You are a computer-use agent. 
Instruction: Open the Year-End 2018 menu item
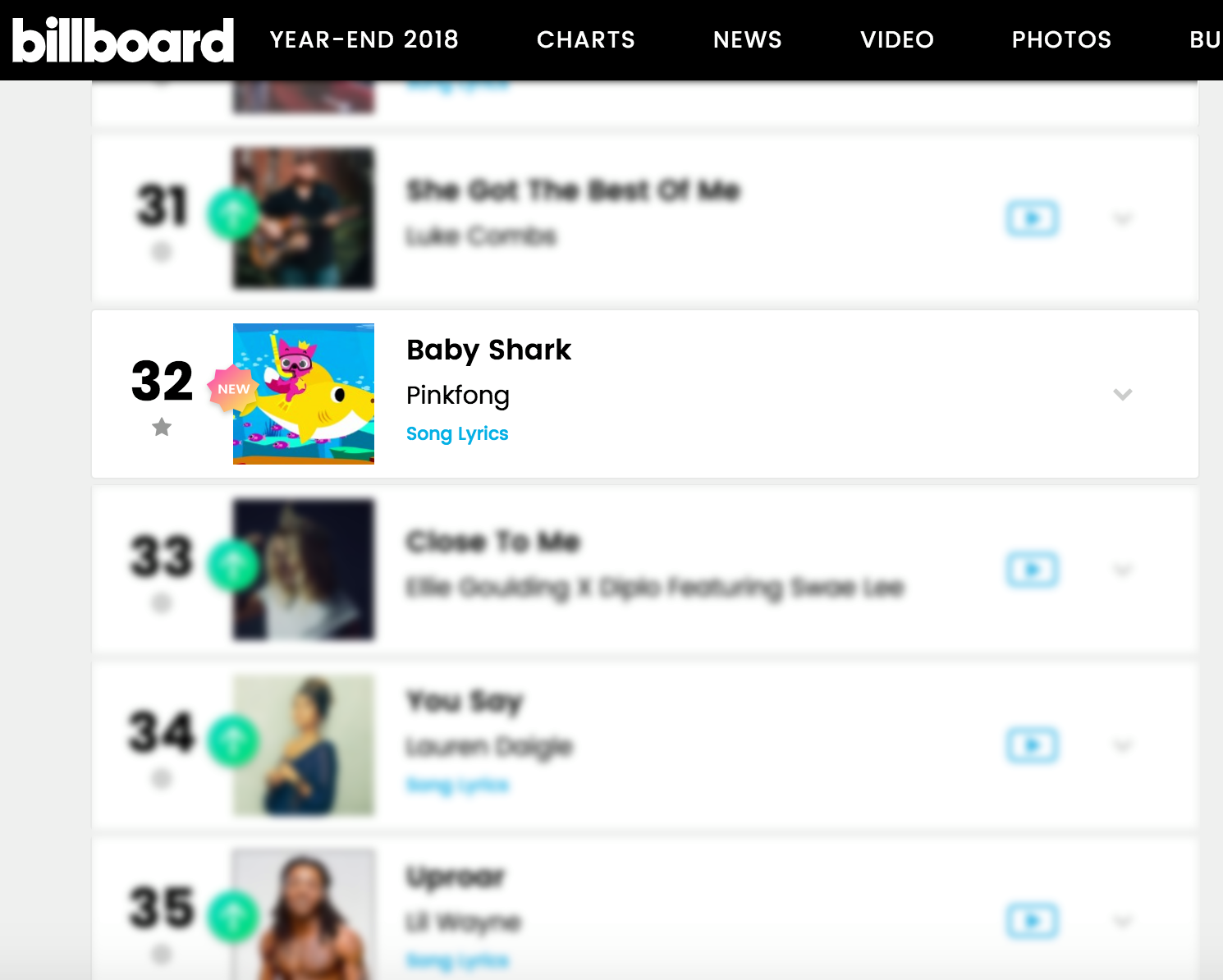tap(364, 39)
